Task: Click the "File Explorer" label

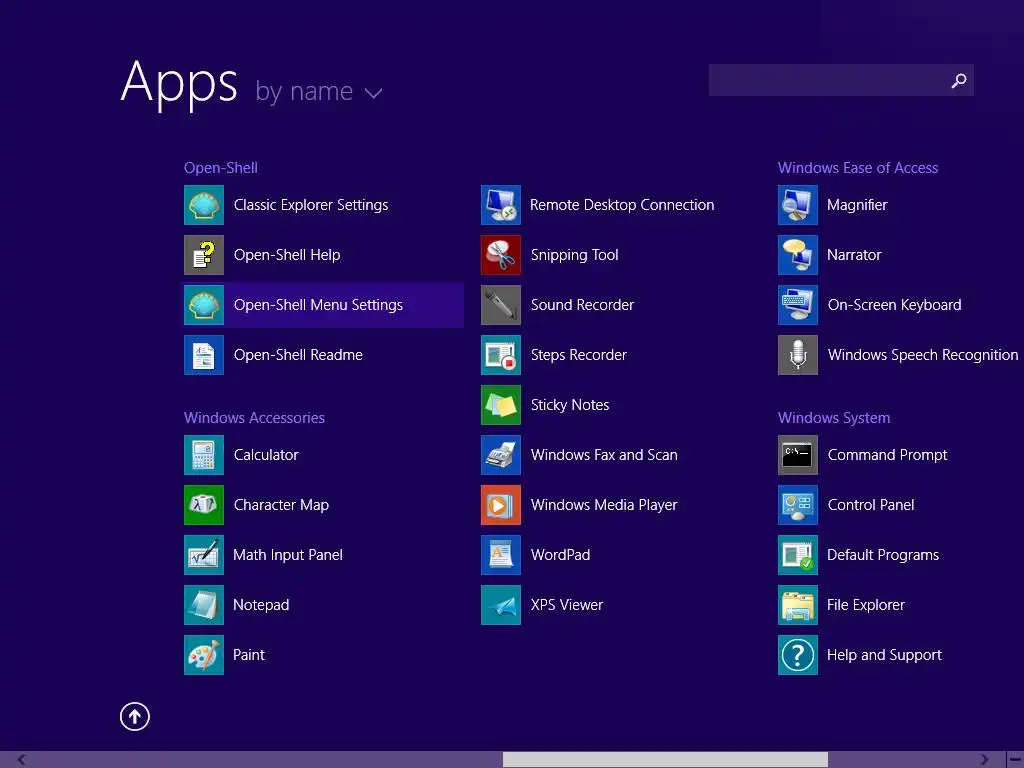Action: 865,605
